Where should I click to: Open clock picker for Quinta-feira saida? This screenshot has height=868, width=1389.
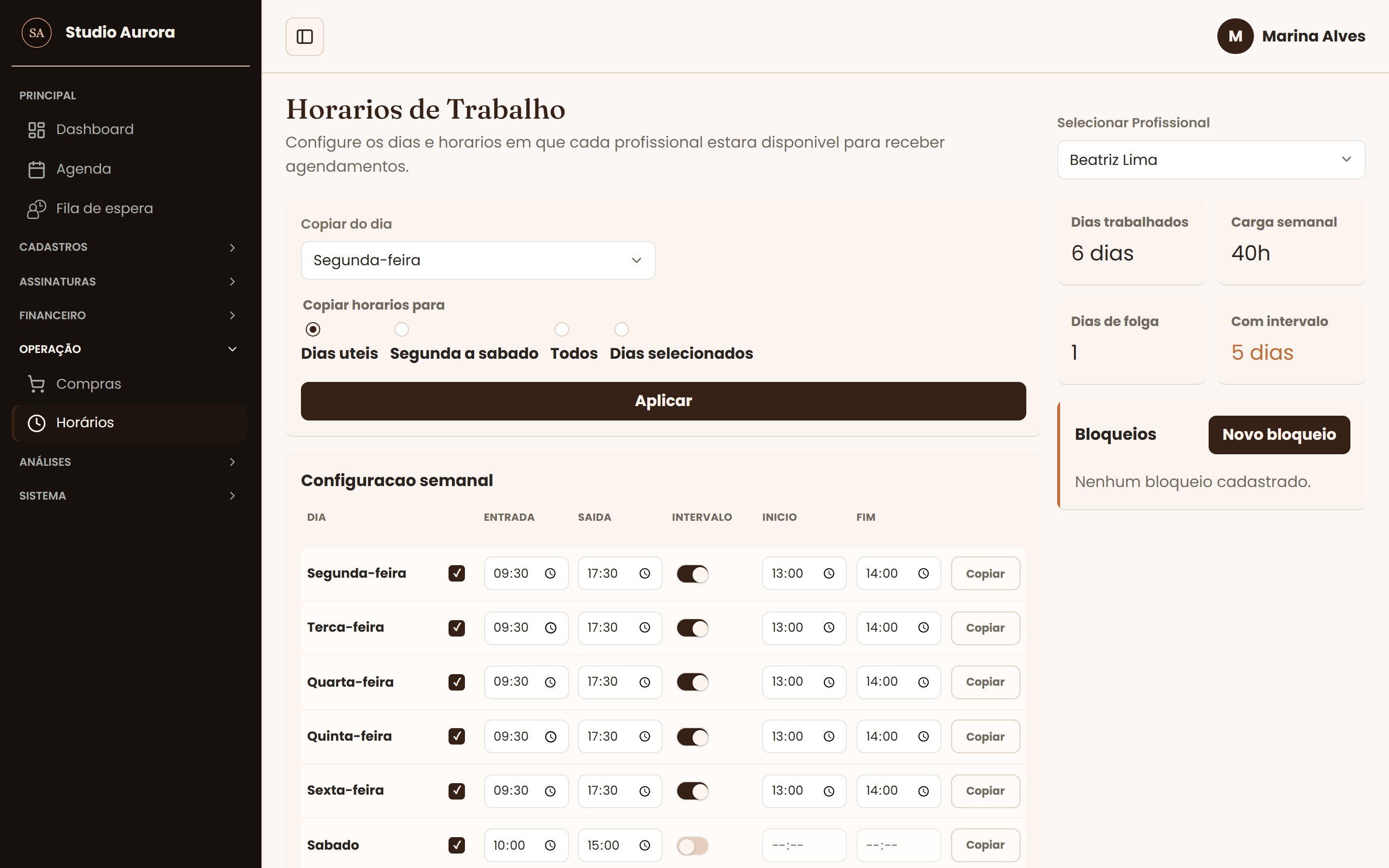(x=644, y=736)
